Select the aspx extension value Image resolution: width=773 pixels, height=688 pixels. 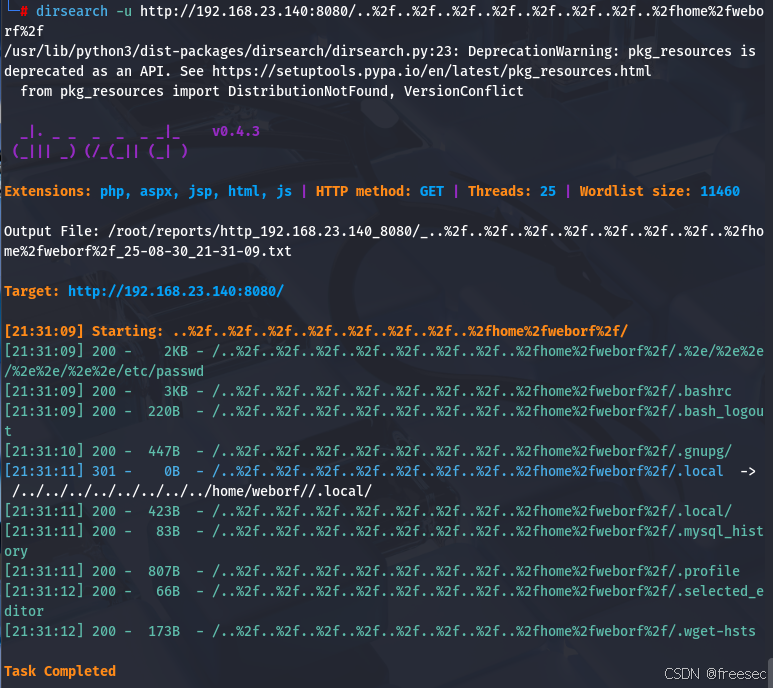coord(159,192)
